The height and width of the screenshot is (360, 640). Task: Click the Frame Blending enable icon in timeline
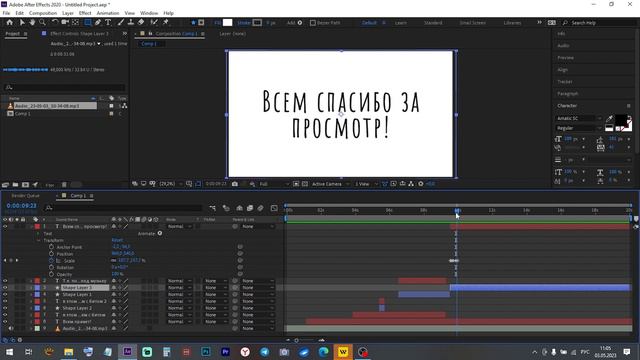(x=250, y=208)
